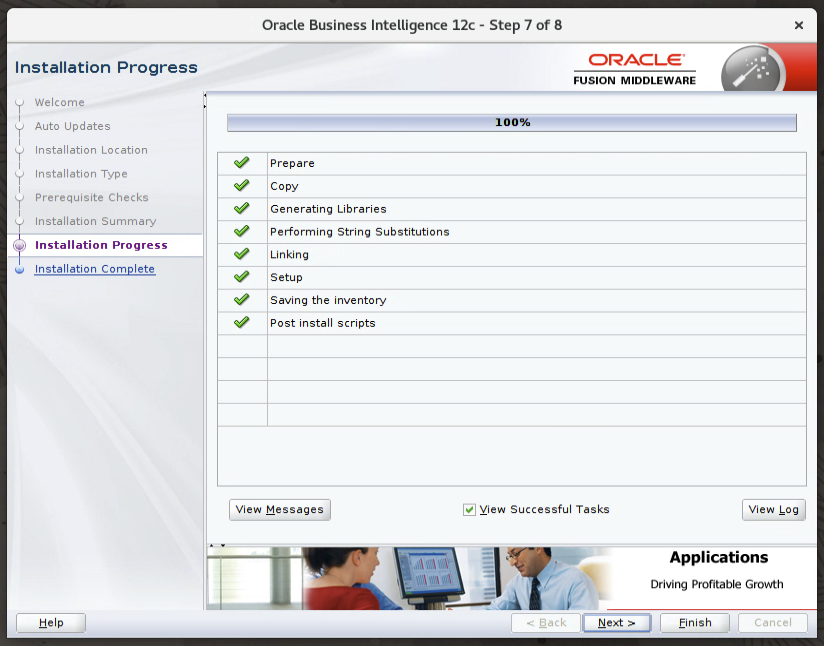The image size is (824, 646).
Task: Select the Copy task row text
Action: click(284, 186)
